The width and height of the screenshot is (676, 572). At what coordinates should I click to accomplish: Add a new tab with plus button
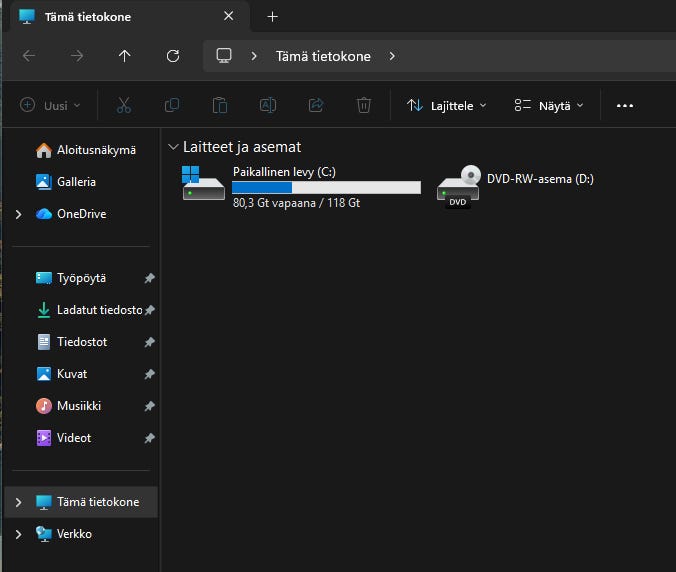273,17
